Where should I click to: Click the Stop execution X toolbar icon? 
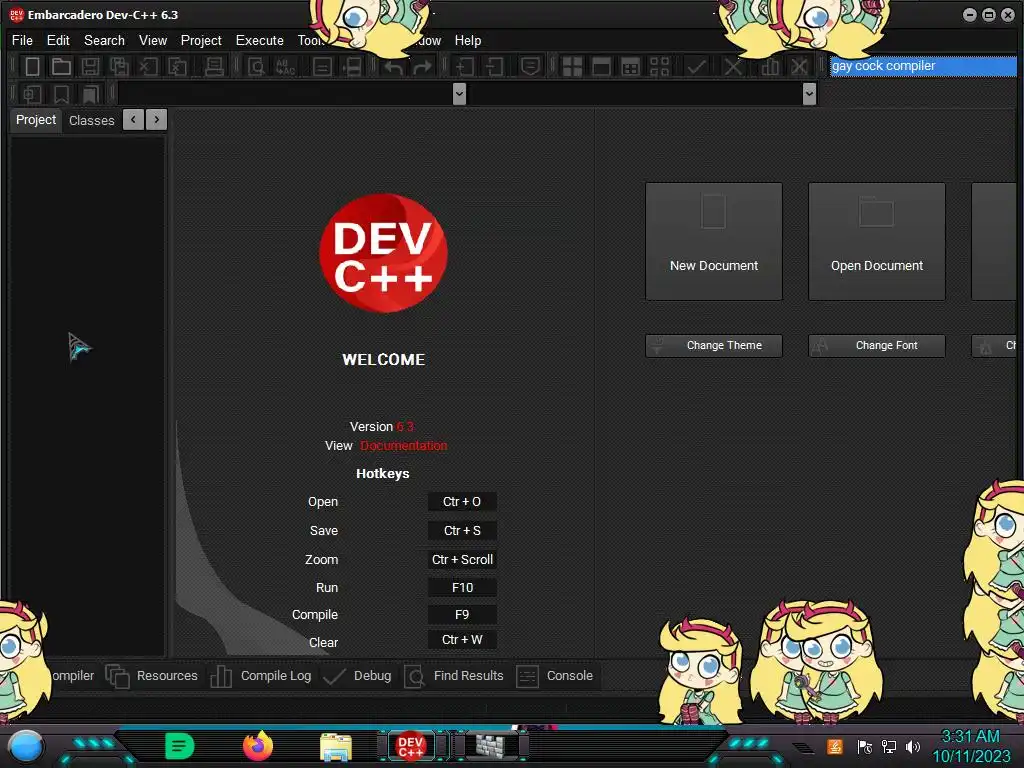733,67
